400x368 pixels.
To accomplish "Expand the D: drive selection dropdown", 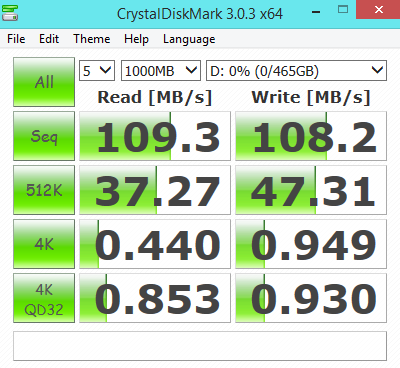I will pyautogui.click(x=296, y=71).
